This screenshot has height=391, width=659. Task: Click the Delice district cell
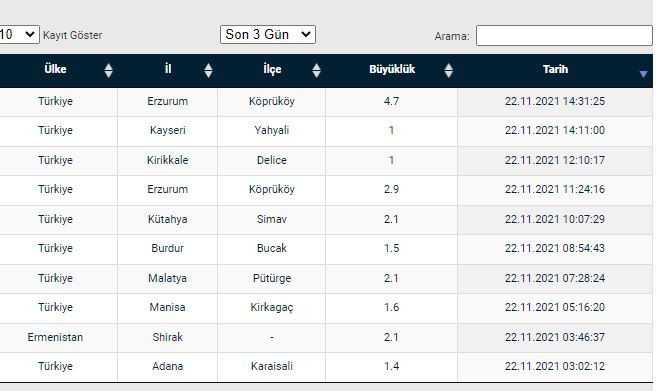tap(272, 161)
